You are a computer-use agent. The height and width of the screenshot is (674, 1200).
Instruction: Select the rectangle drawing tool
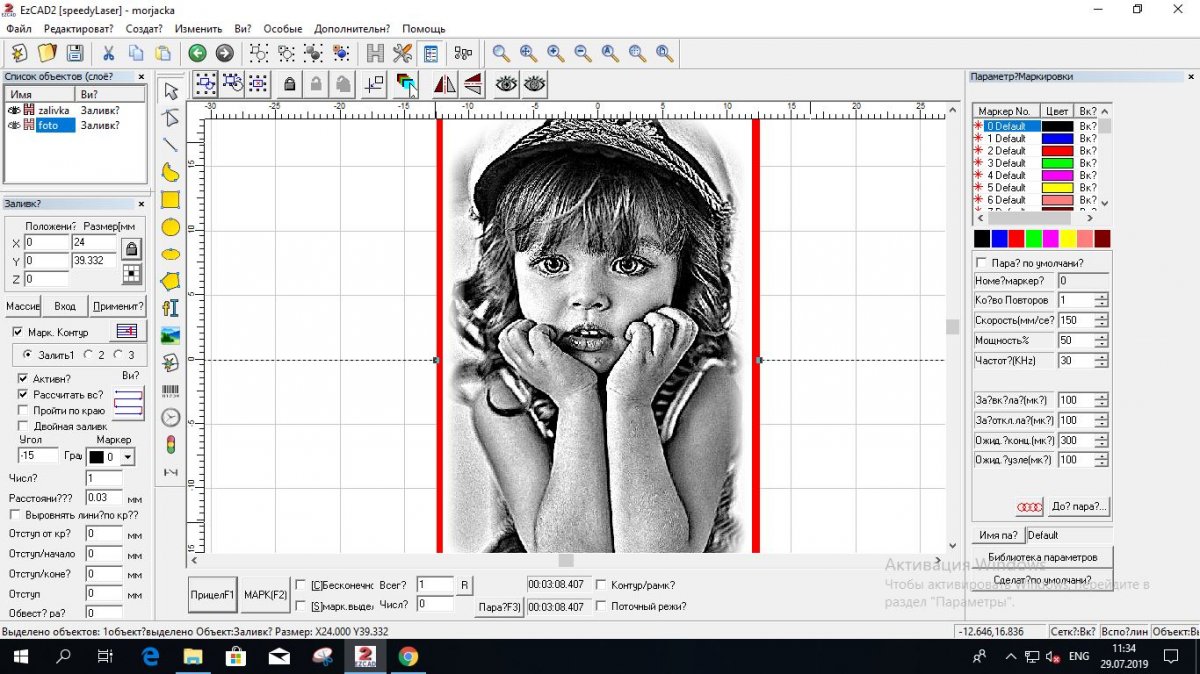171,200
